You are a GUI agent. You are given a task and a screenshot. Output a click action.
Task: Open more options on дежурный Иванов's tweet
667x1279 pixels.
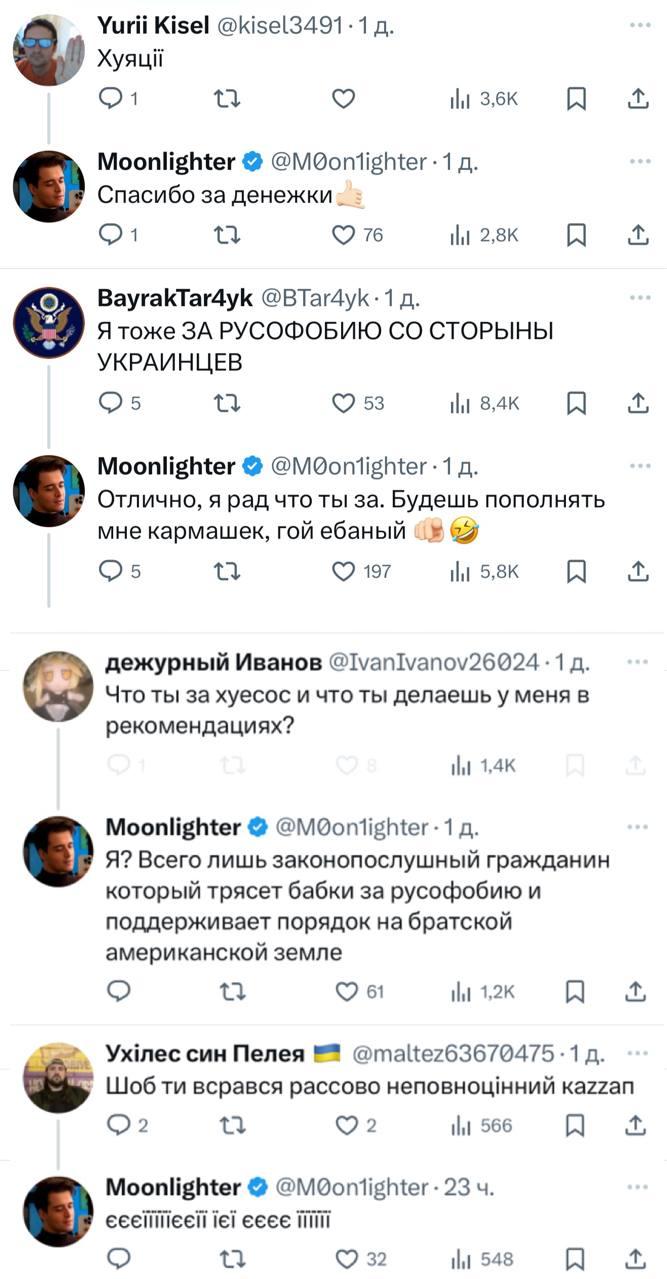click(638, 662)
